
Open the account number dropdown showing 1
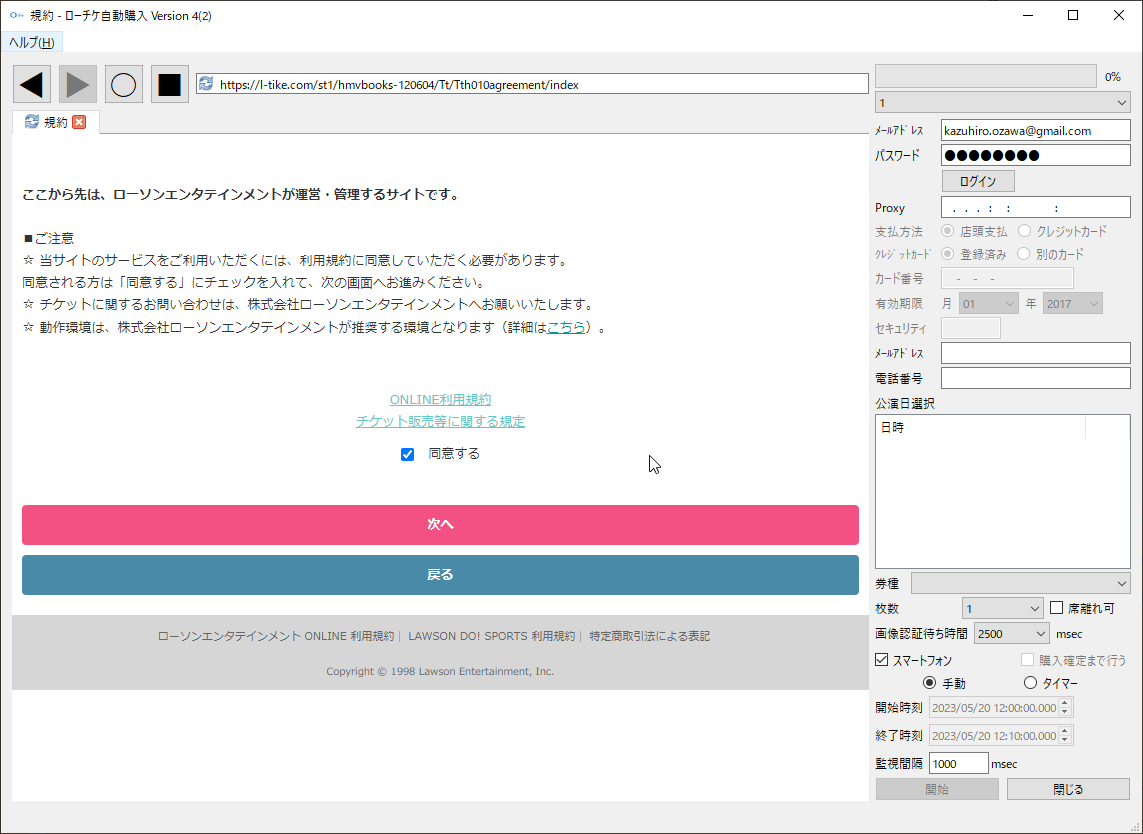tap(1002, 103)
